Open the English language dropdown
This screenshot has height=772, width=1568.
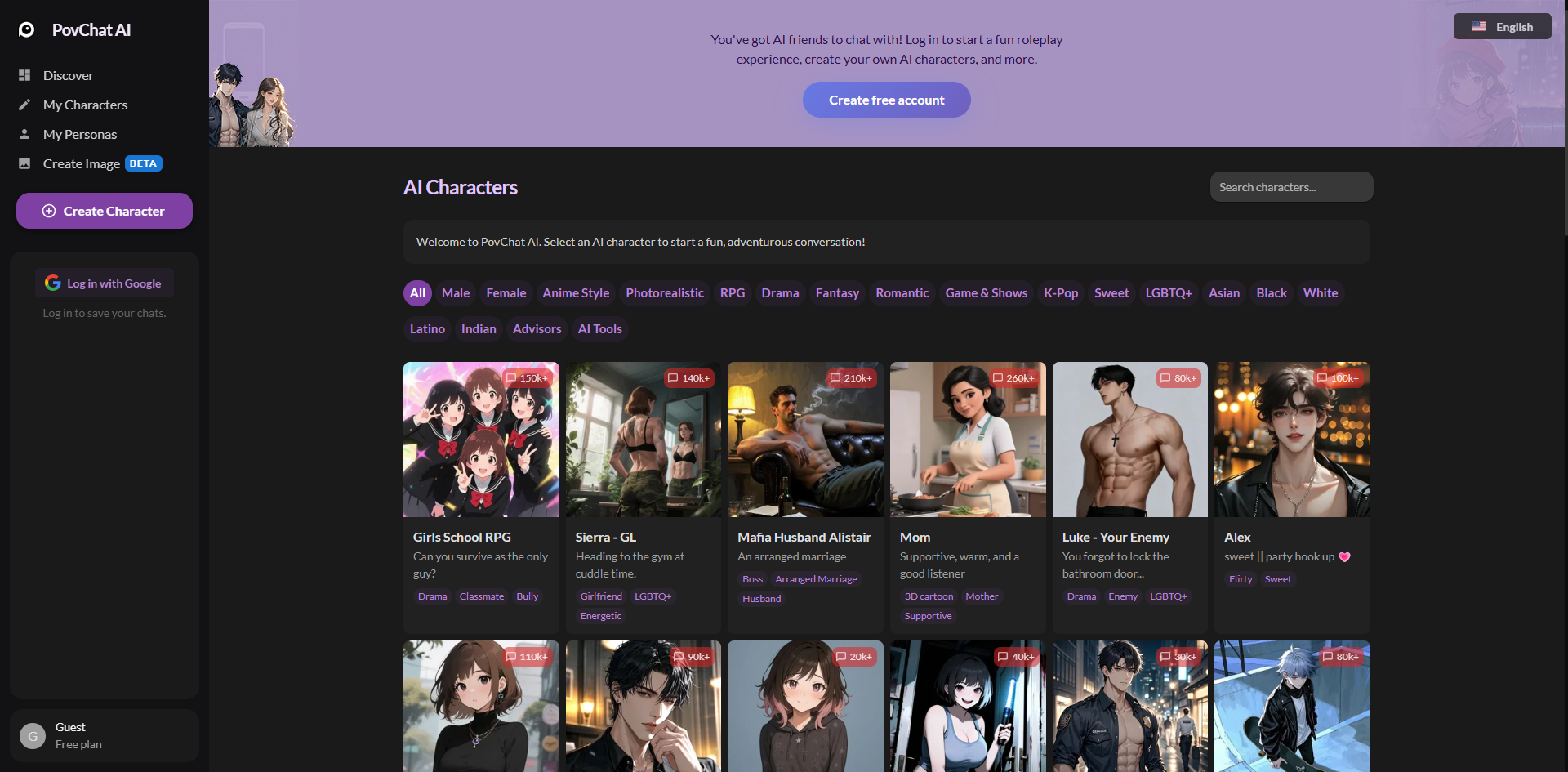point(1502,27)
